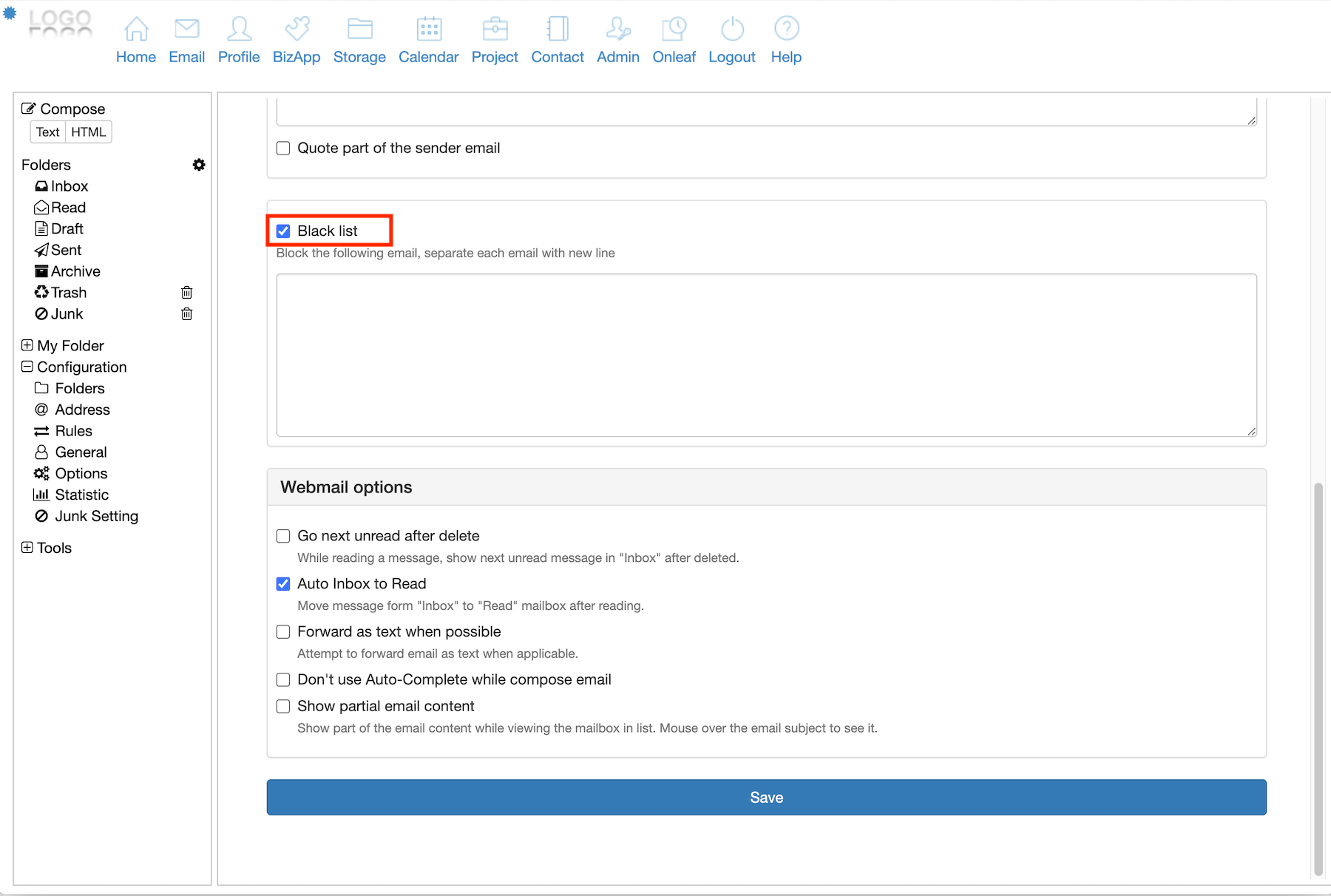The width and height of the screenshot is (1331, 896).
Task: Open the Junk Setting configuration page
Action: (x=96, y=516)
